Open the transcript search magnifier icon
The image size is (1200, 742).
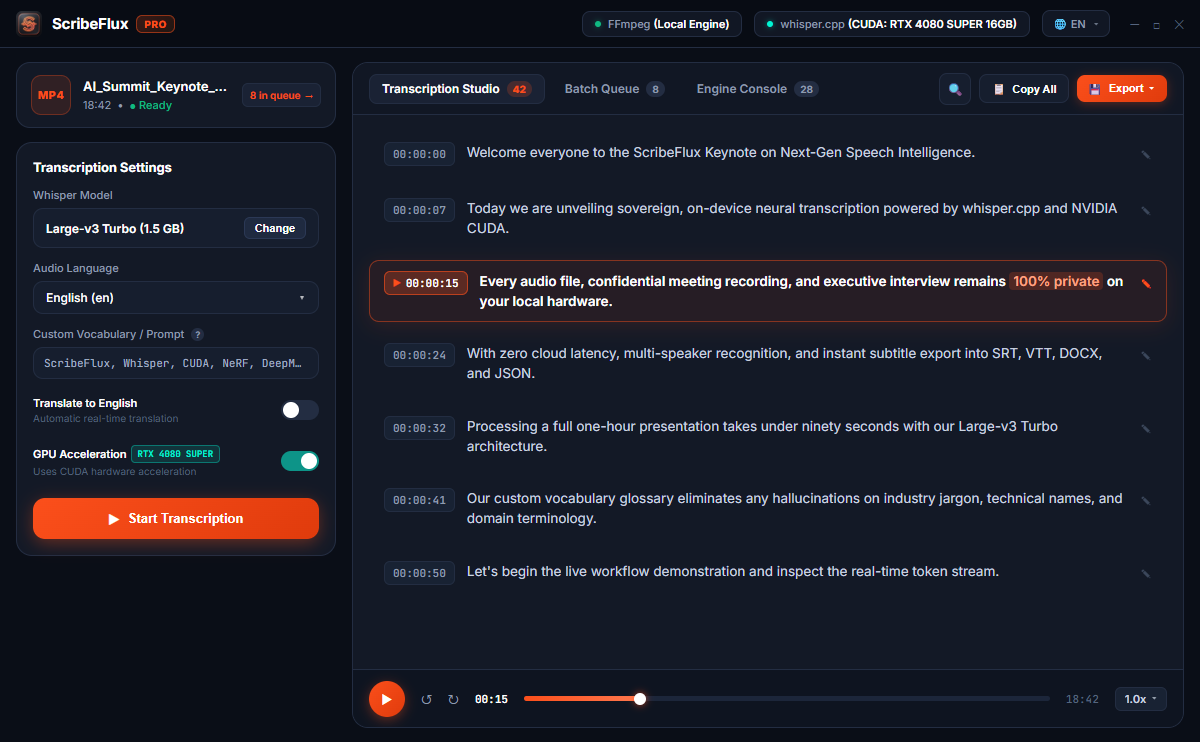(x=955, y=89)
